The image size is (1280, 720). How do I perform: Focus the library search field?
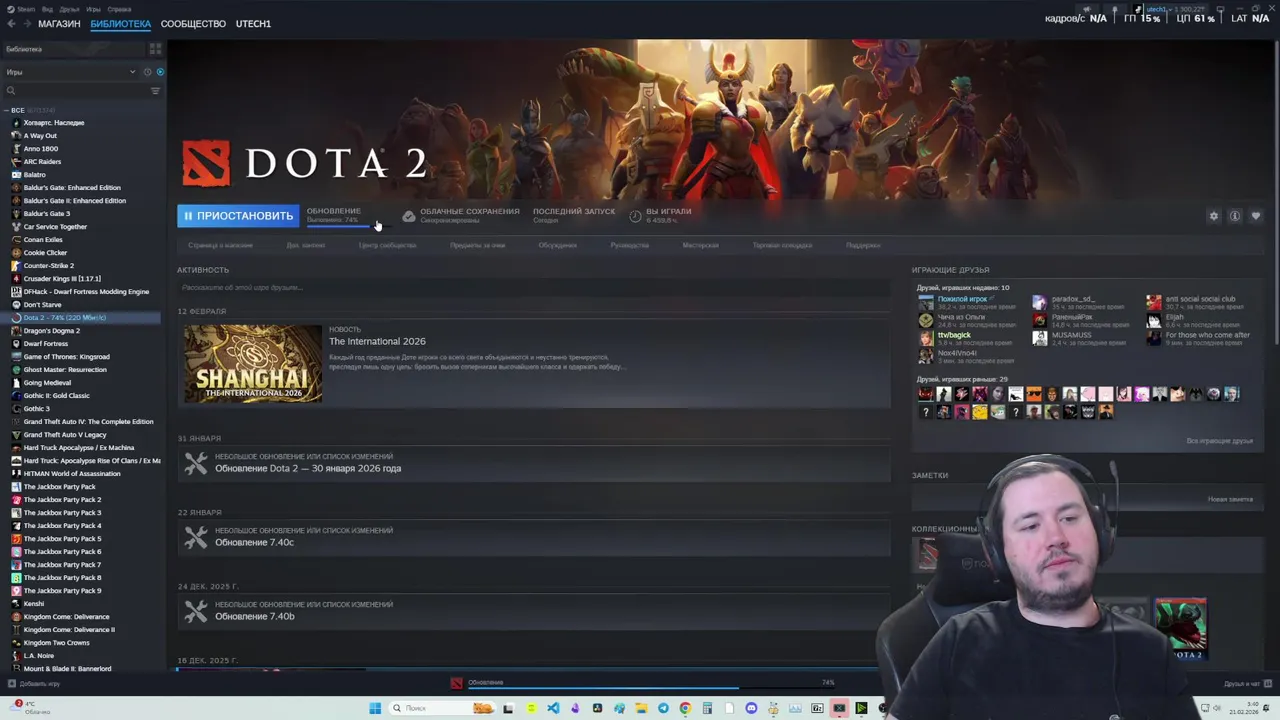(x=75, y=91)
